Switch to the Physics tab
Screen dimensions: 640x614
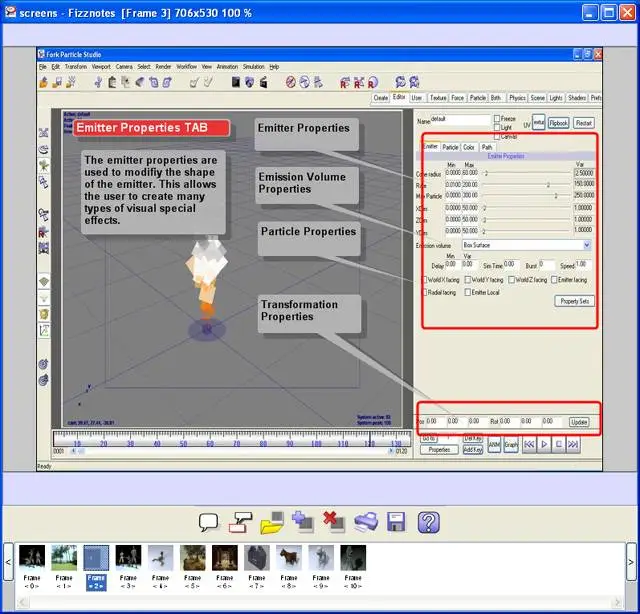pyautogui.click(x=517, y=98)
